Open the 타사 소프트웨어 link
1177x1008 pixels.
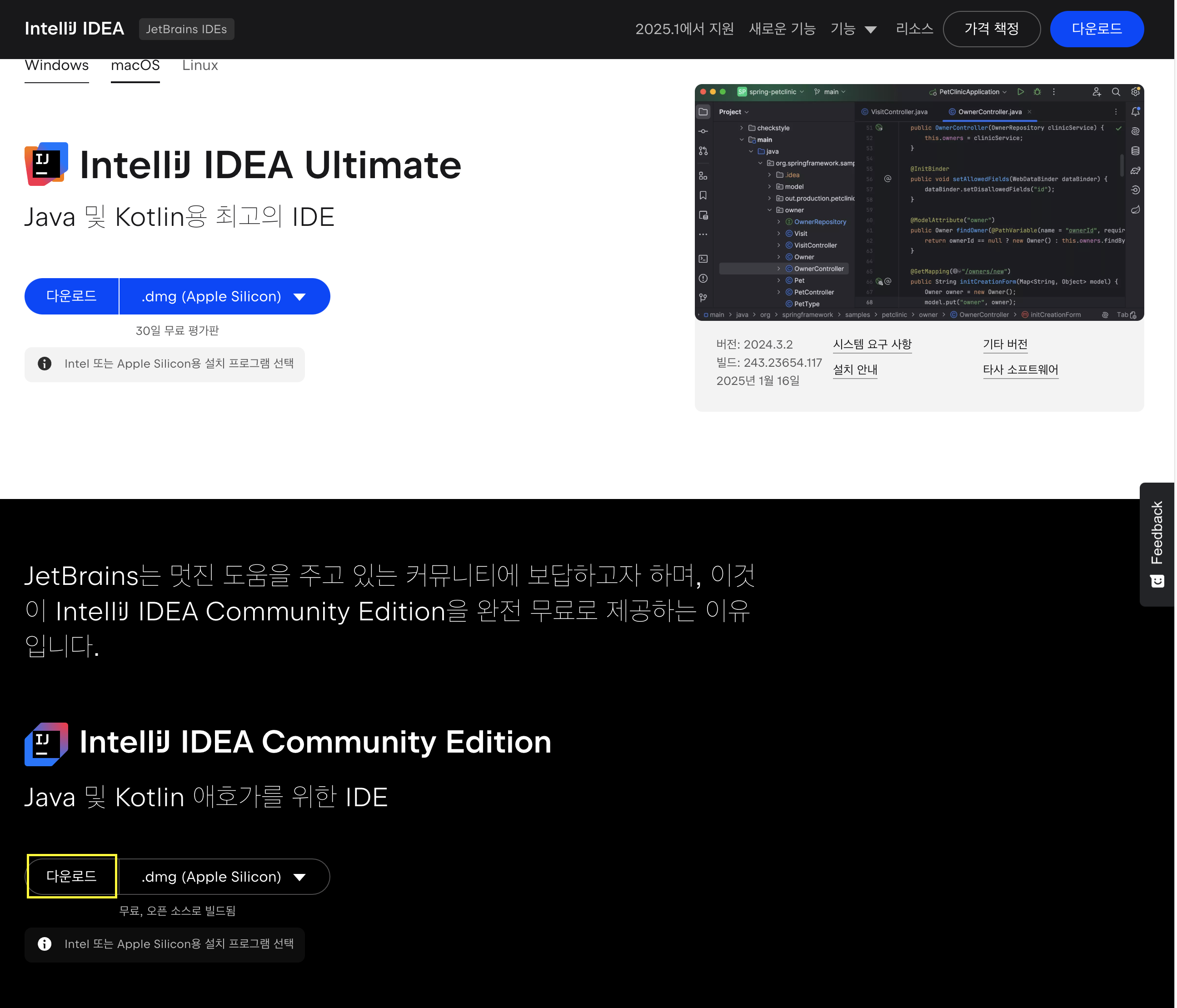tap(1020, 370)
